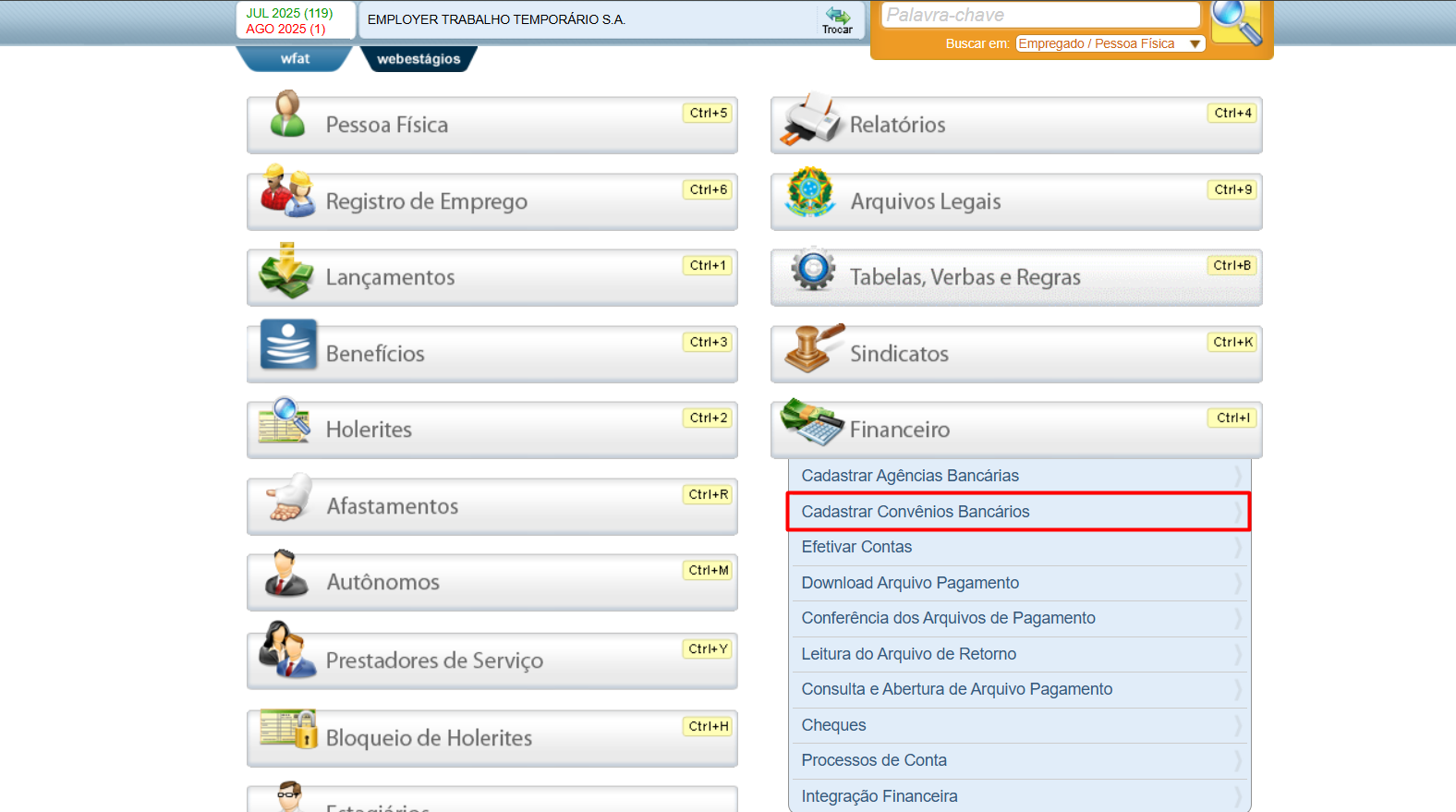
Task: Click the Ctrl+R shortcut badge
Action: (x=709, y=494)
